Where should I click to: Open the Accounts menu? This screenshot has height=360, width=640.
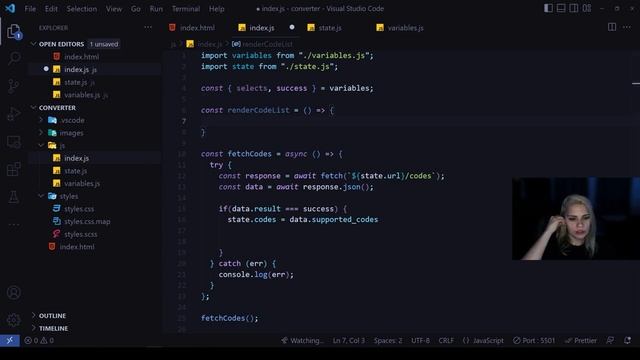point(13,292)
